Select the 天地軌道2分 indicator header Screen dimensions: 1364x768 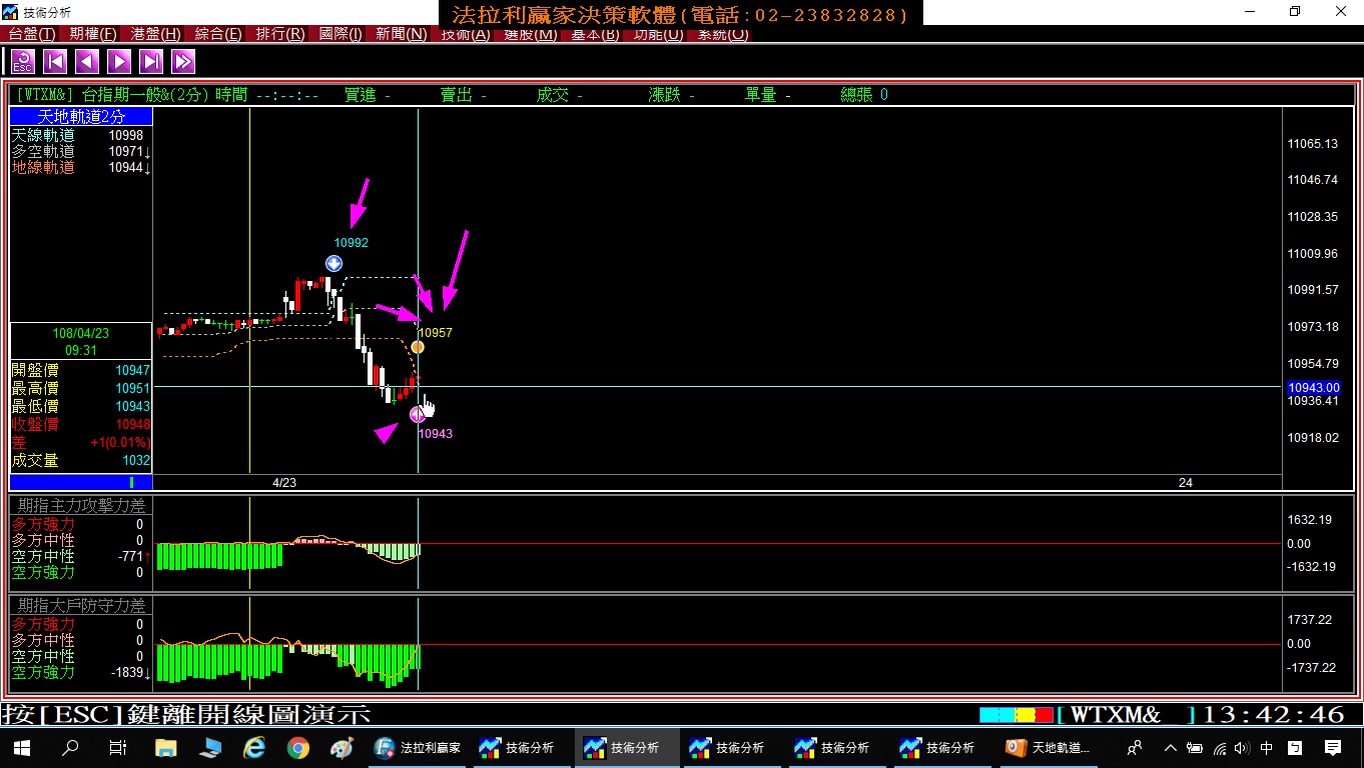[81, 117]
